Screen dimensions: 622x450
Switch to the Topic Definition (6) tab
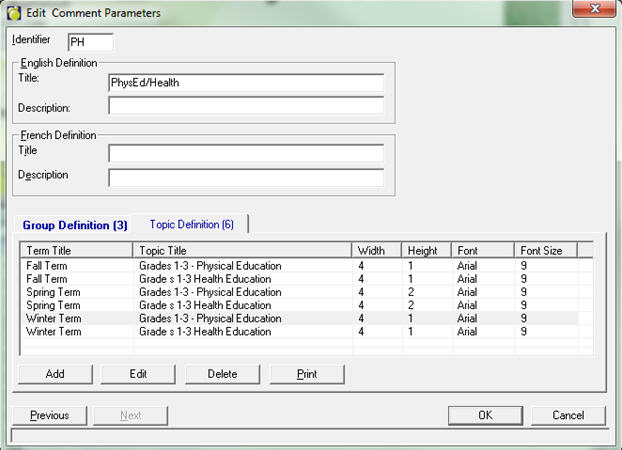(x=191, y=225)
